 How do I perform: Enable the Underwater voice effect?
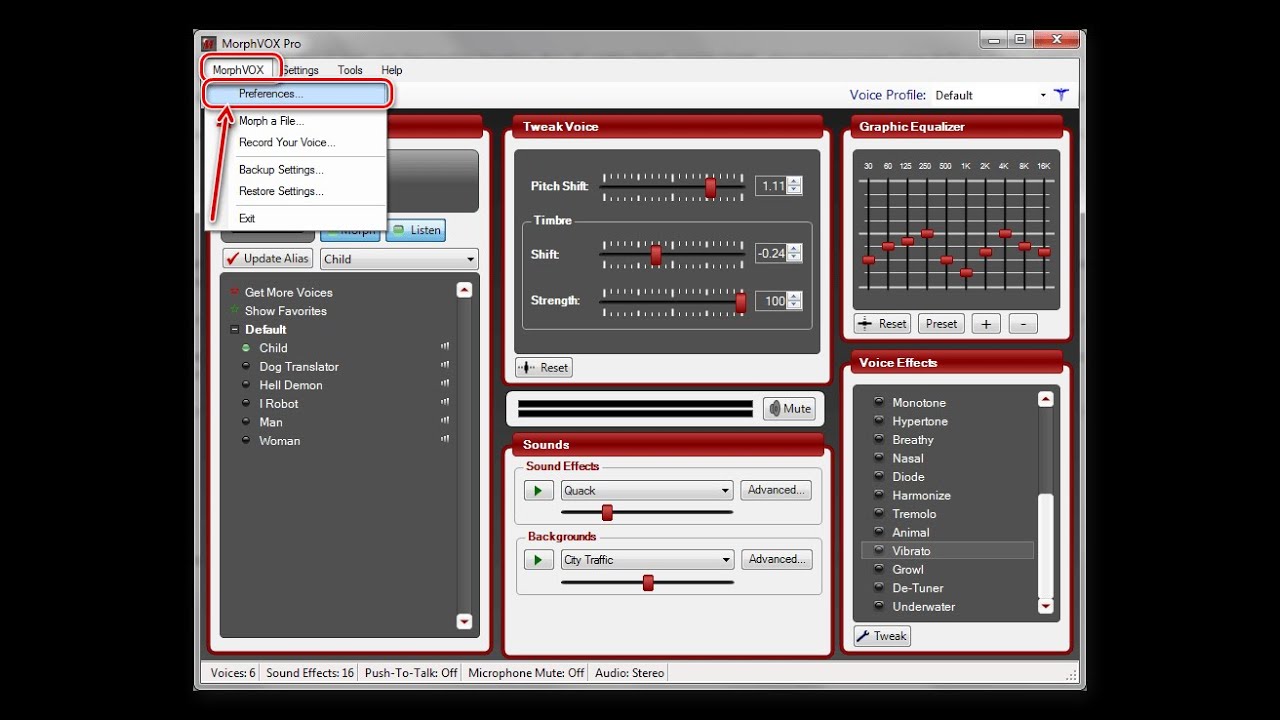point(923,607)
